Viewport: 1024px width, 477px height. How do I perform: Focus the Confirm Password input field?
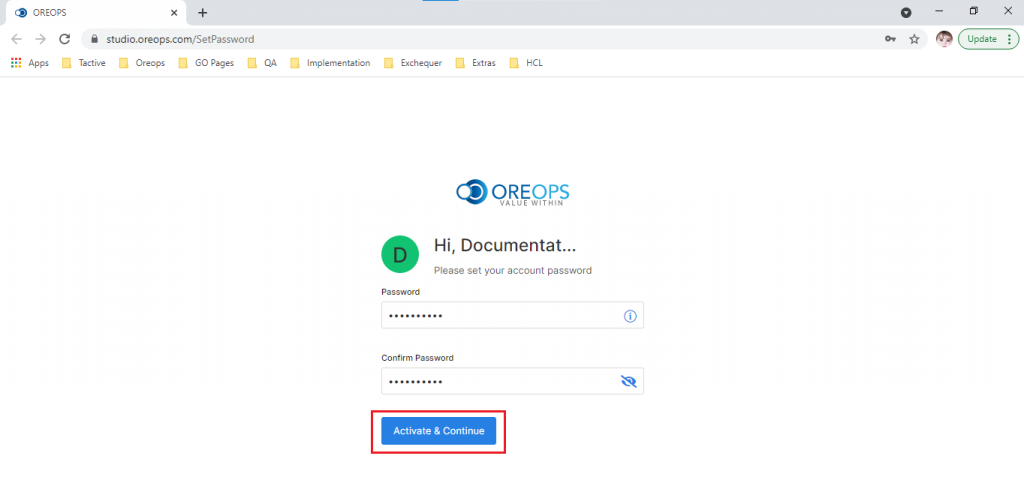[x=512, y=381]
